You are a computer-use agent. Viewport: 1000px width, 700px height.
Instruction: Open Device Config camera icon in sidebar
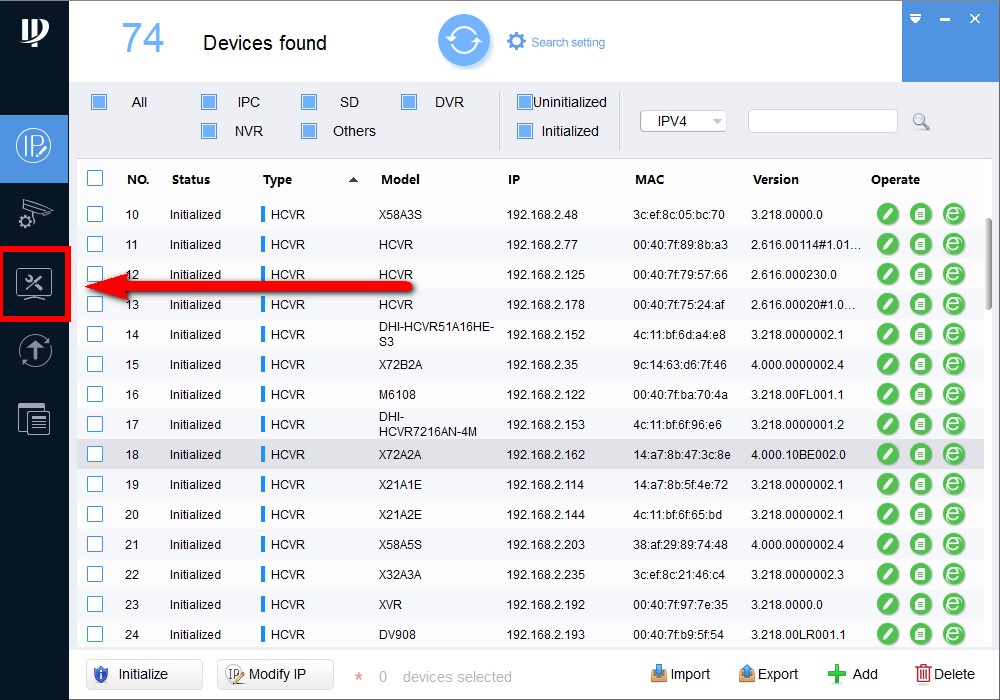point(34,214)
